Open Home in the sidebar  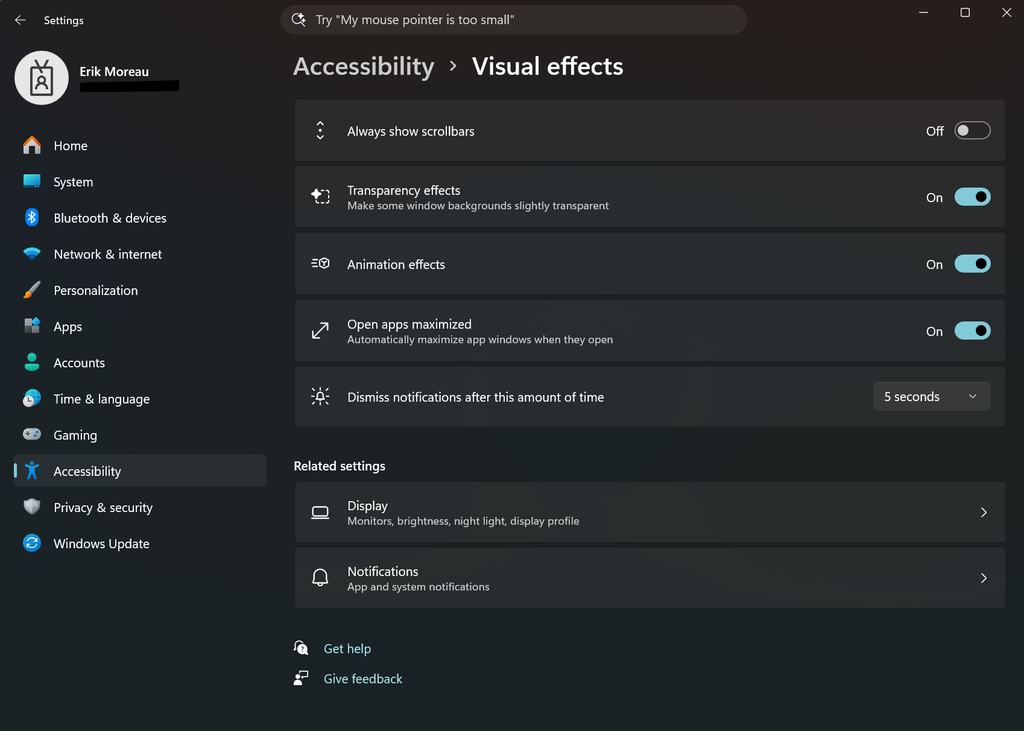pos(140,145)
